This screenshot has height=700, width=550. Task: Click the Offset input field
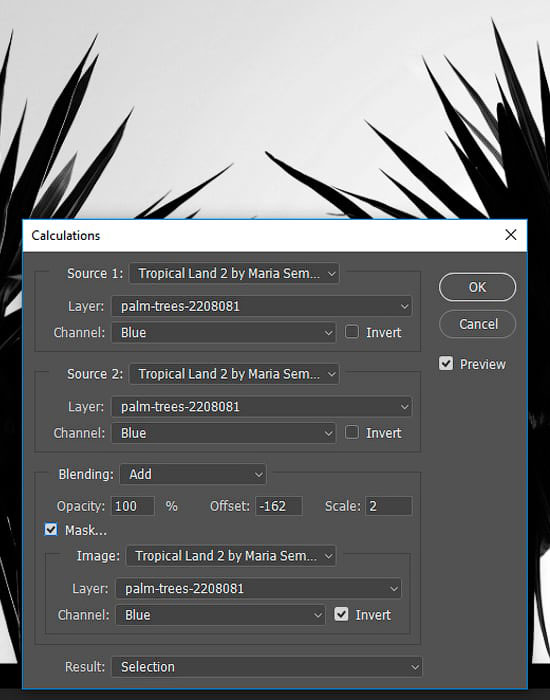click(279, 506)
